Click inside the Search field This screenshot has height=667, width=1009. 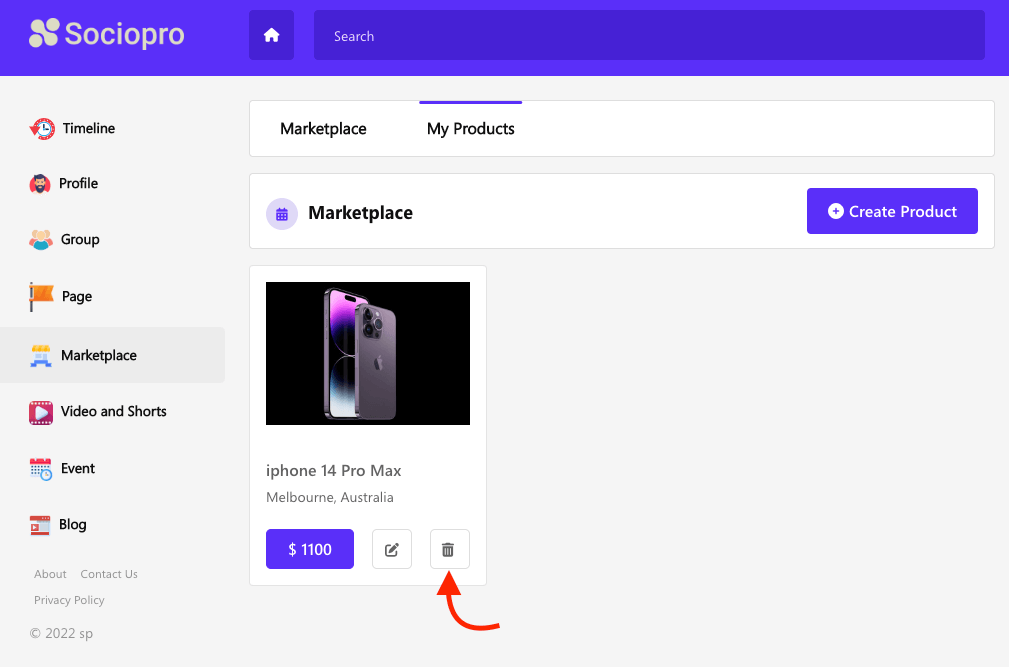648,35
